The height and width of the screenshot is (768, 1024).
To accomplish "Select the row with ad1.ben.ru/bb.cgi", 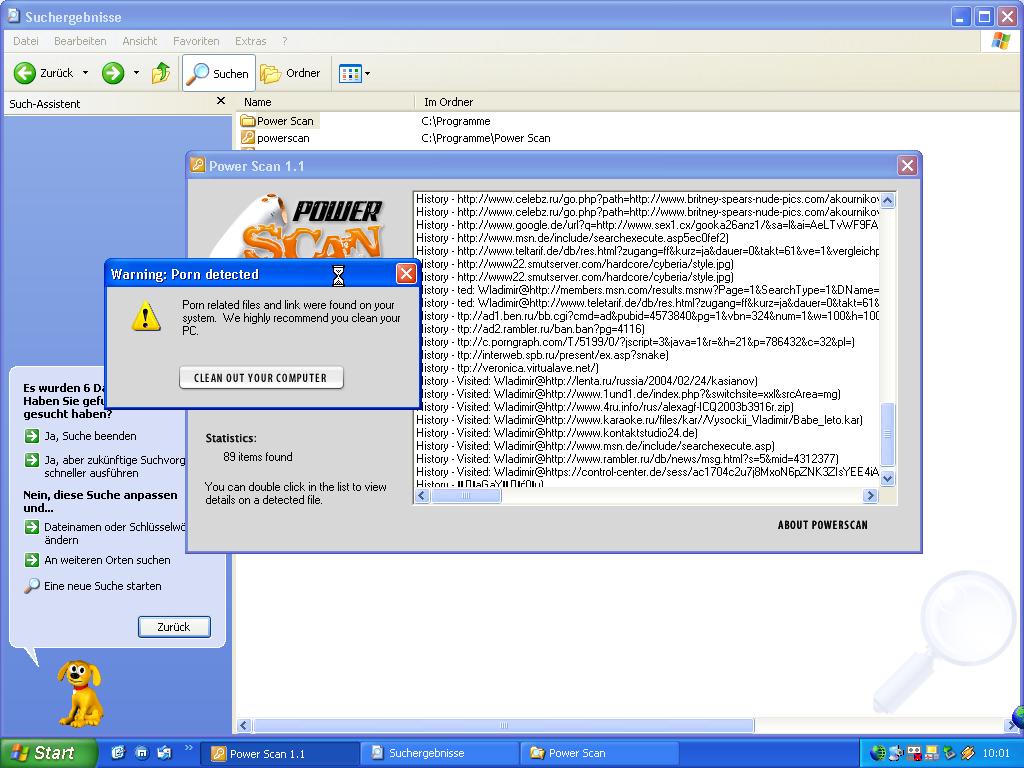I will pyautogui.click(x=647, y=316).
